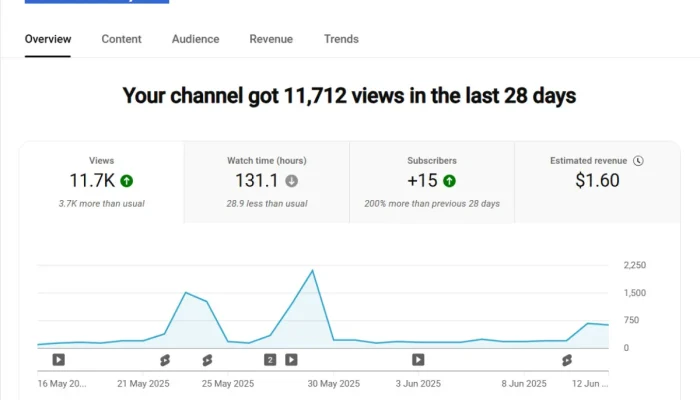Click the '3.7K more than usual' text
Viewport: 700px width, 400px height.
(101, 204)
